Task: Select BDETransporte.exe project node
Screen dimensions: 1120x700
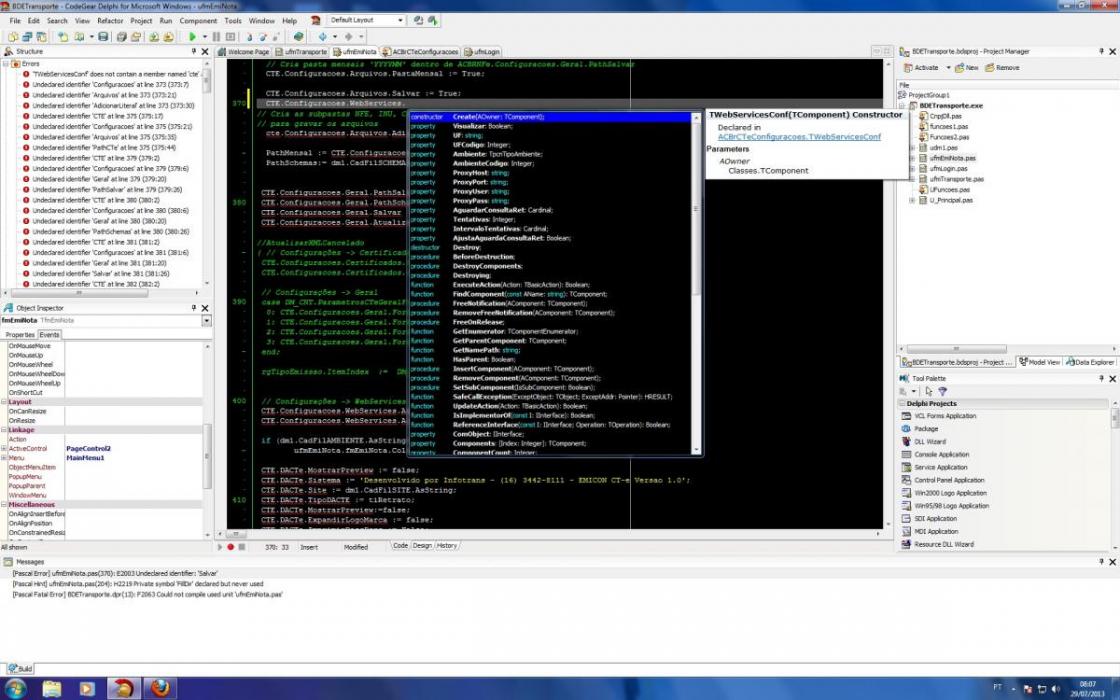Action: point(950,106)
